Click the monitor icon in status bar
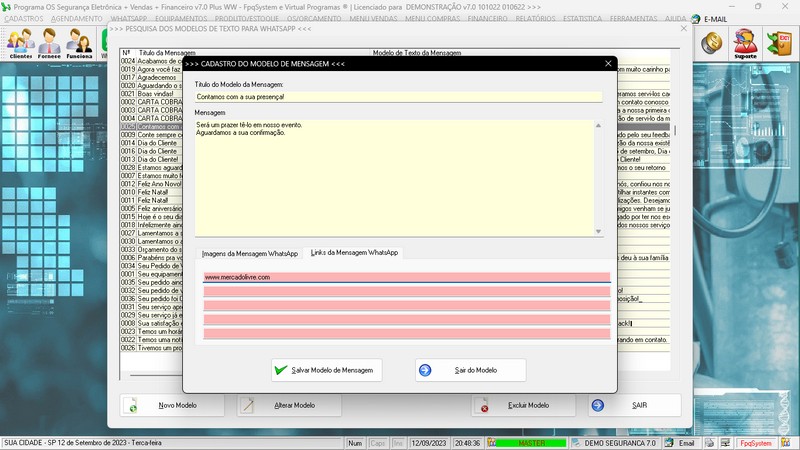 pyautogui.click(x=726, y=443)
